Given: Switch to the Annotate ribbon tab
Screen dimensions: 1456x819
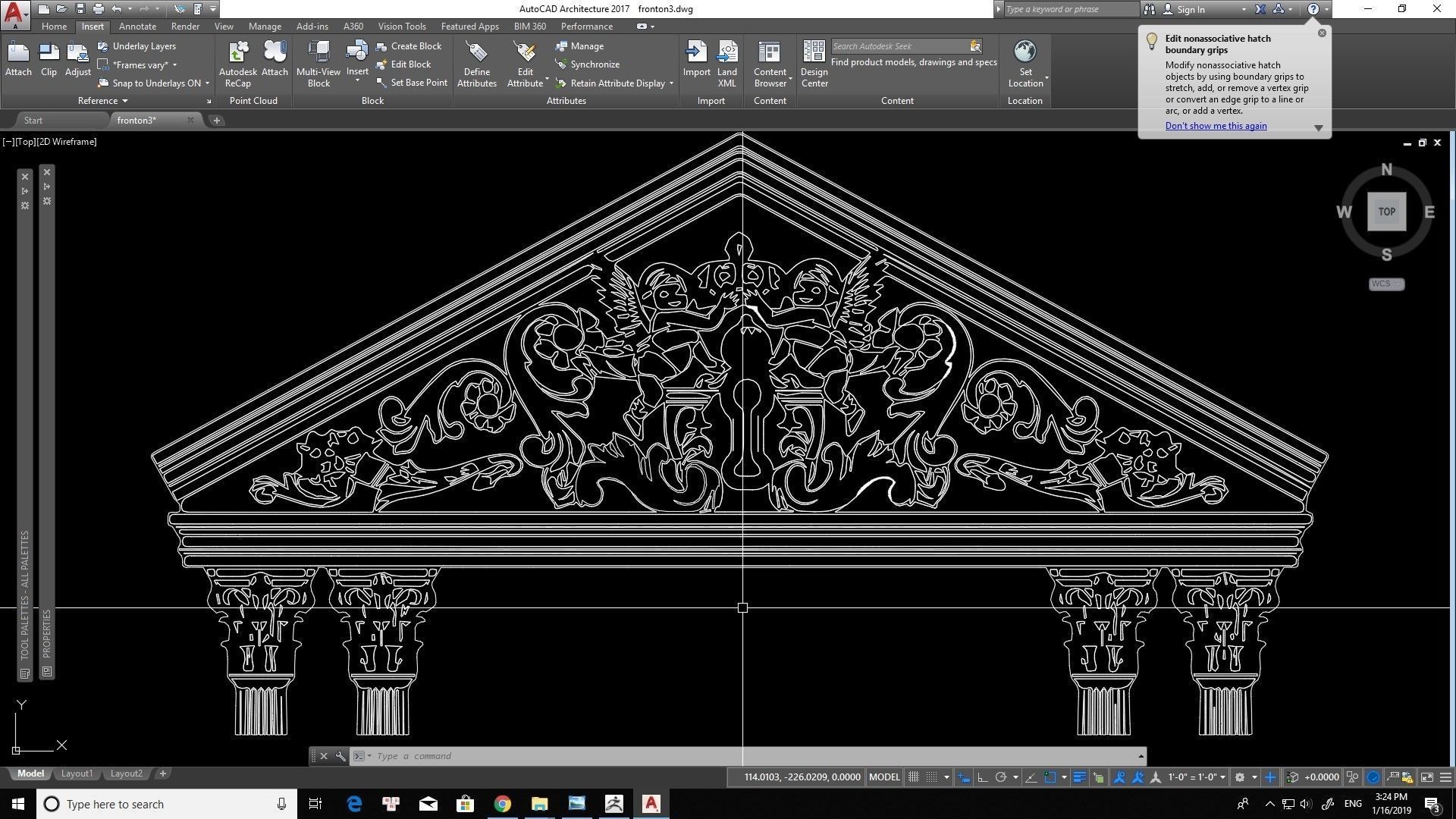Looking at the screenshot, I should (137, 27).
